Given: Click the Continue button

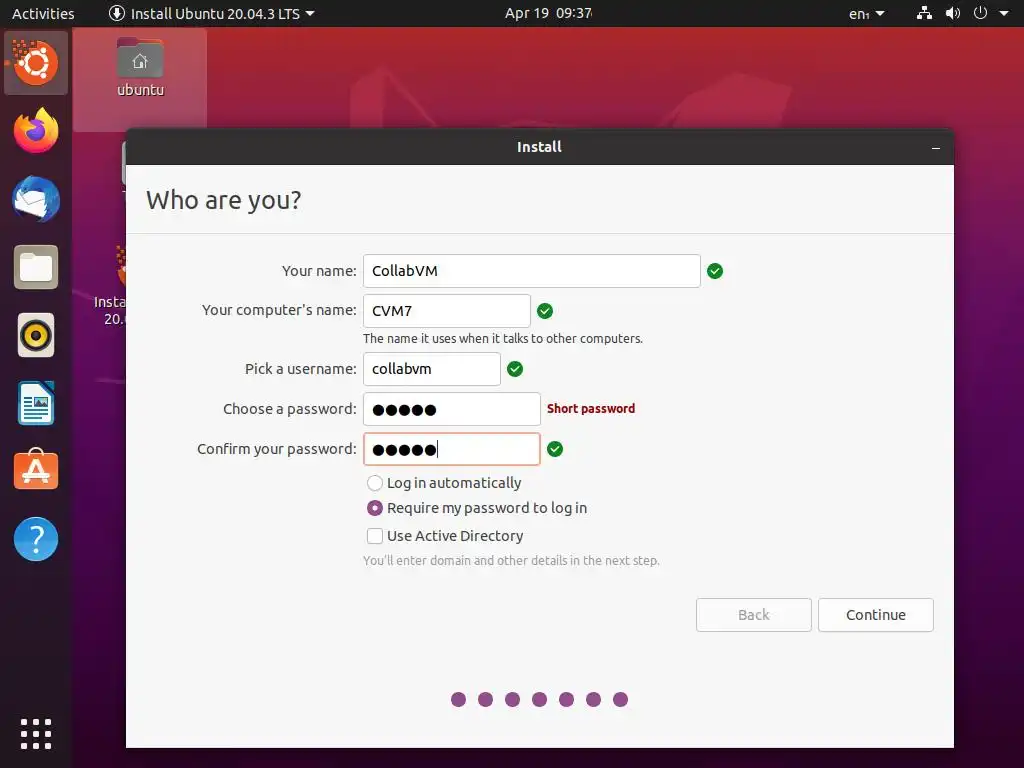Looking at the screenshot, I should point(876,615).
